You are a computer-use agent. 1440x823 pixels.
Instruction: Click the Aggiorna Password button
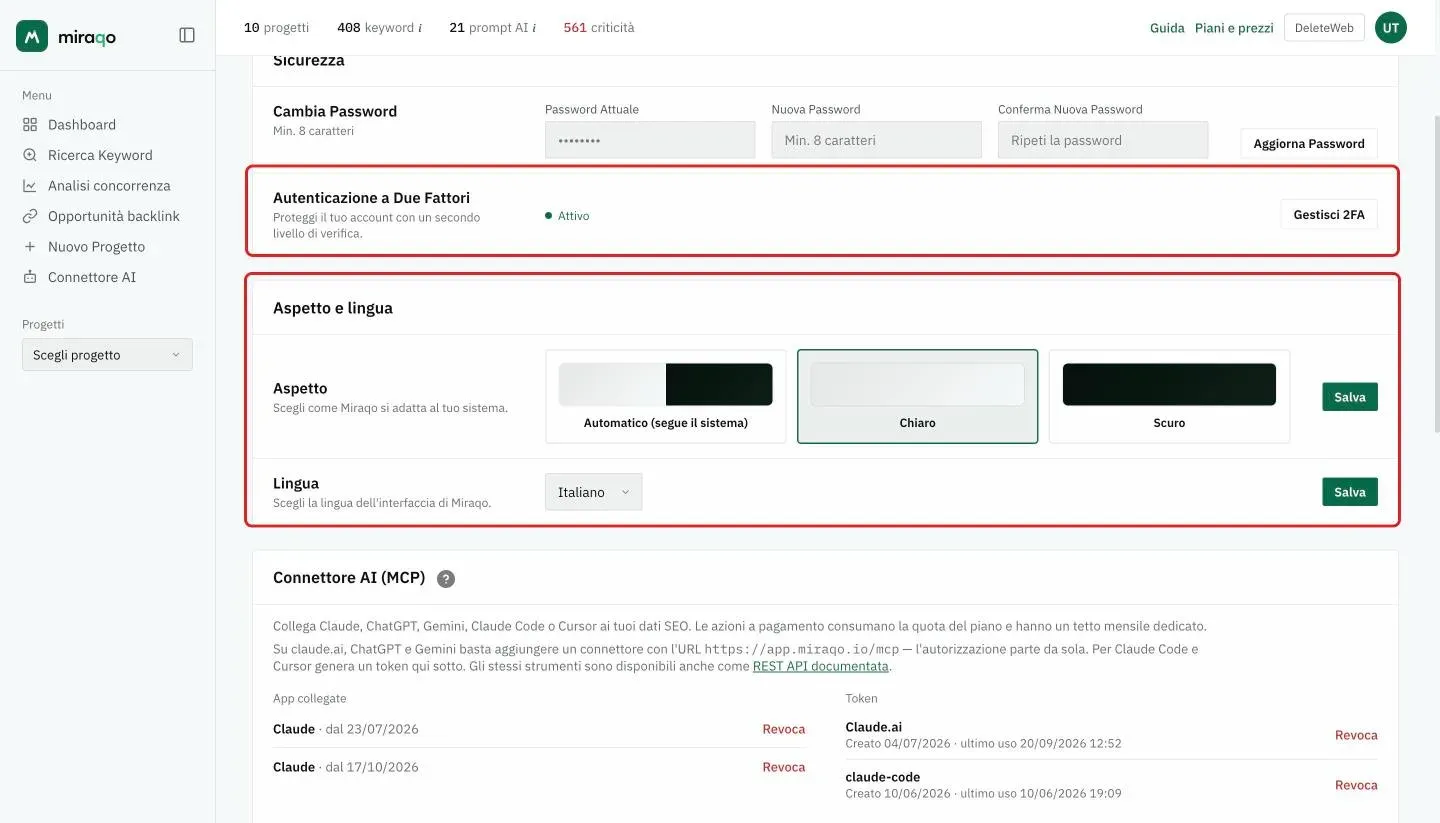tap(1309, 144)
